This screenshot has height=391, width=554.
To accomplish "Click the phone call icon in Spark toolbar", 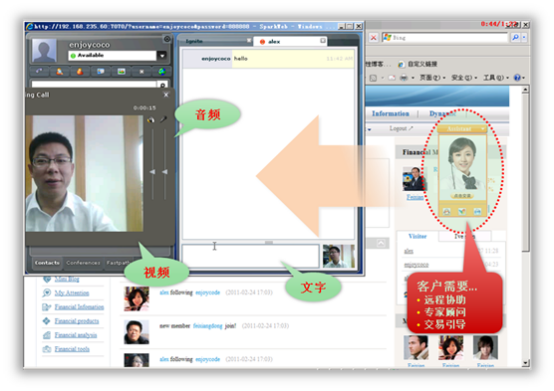I will (39, 72).
